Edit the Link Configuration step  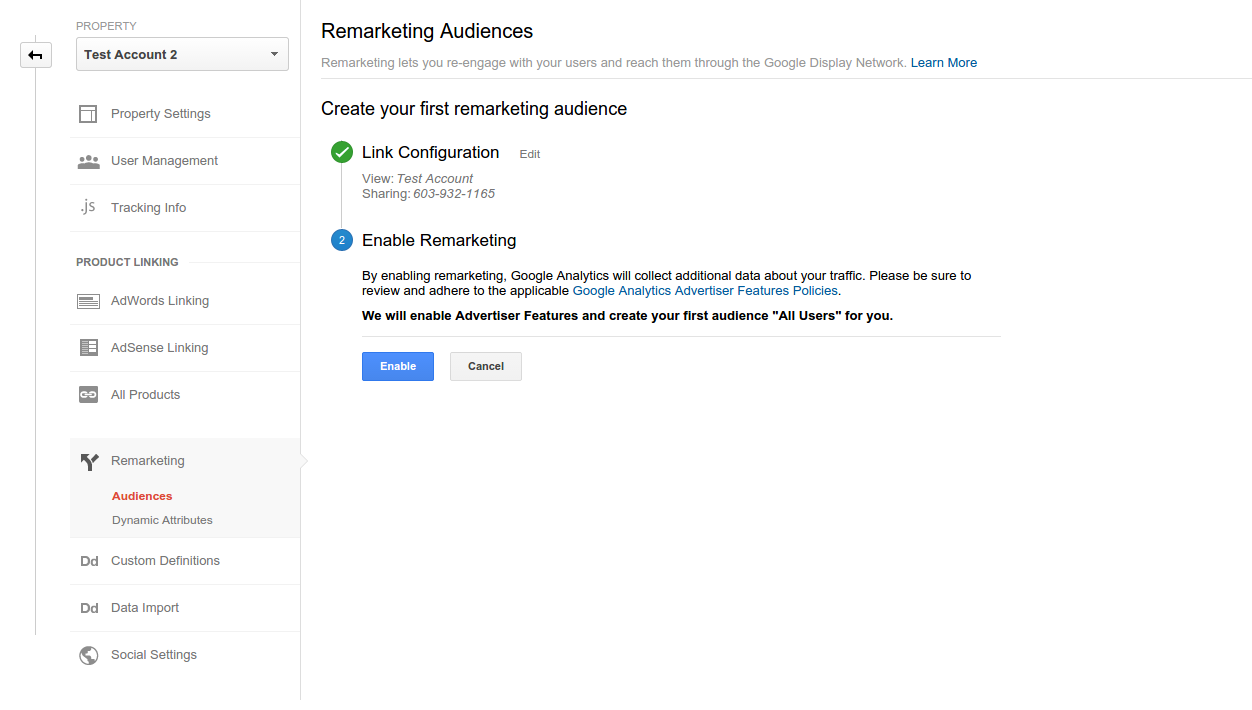pos(530,154)
